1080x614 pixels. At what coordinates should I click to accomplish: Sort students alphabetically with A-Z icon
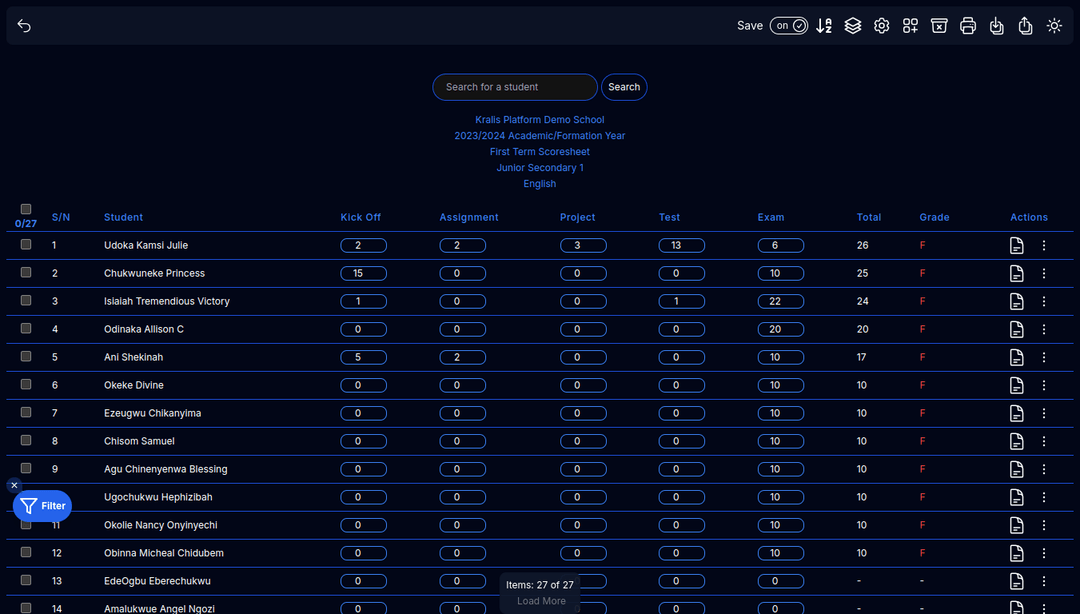[x=824, y=26]
